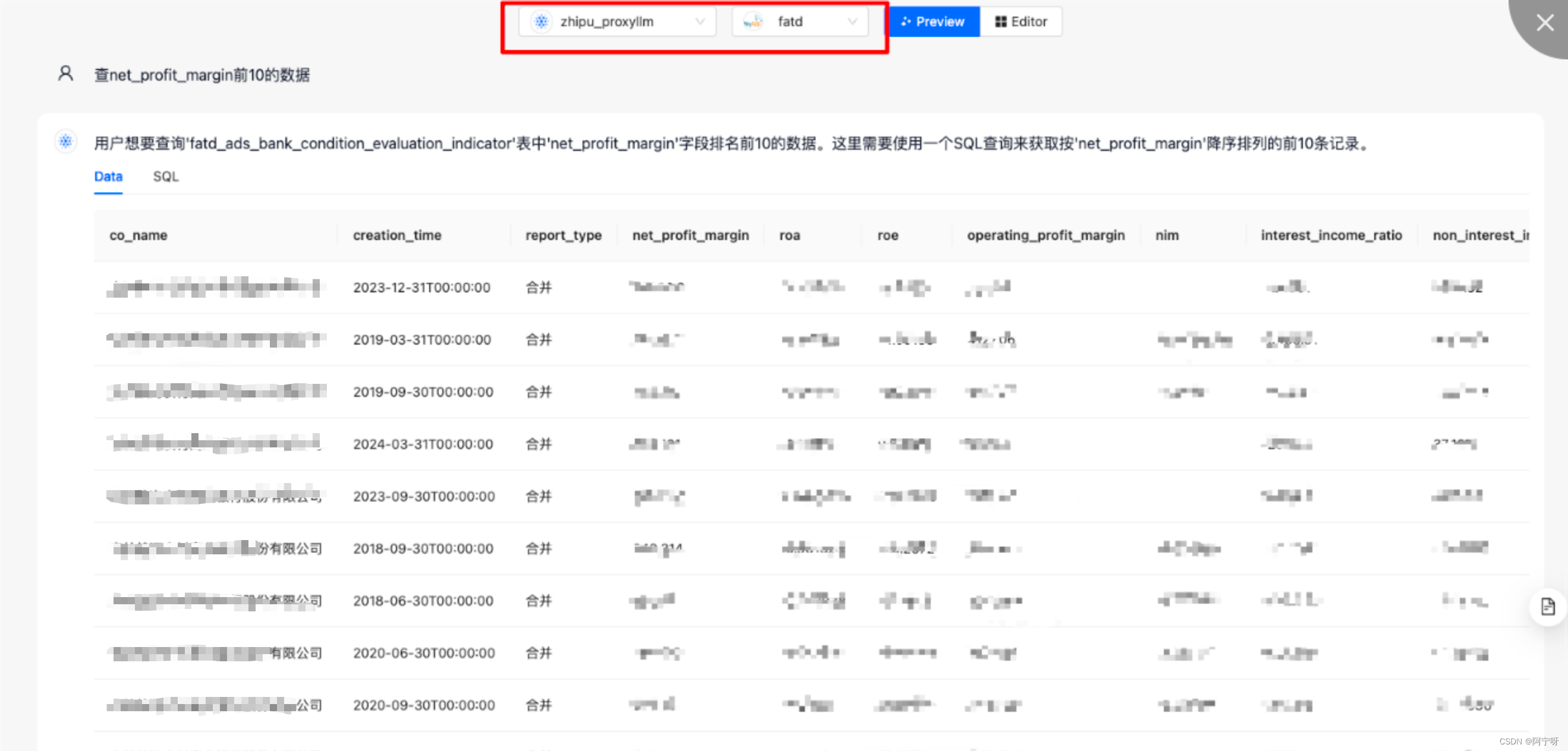This screenshot has width=1568, height=751.
Task: Click the zhipu_proxyllm model icon
Action: click(x=540, y=22)
